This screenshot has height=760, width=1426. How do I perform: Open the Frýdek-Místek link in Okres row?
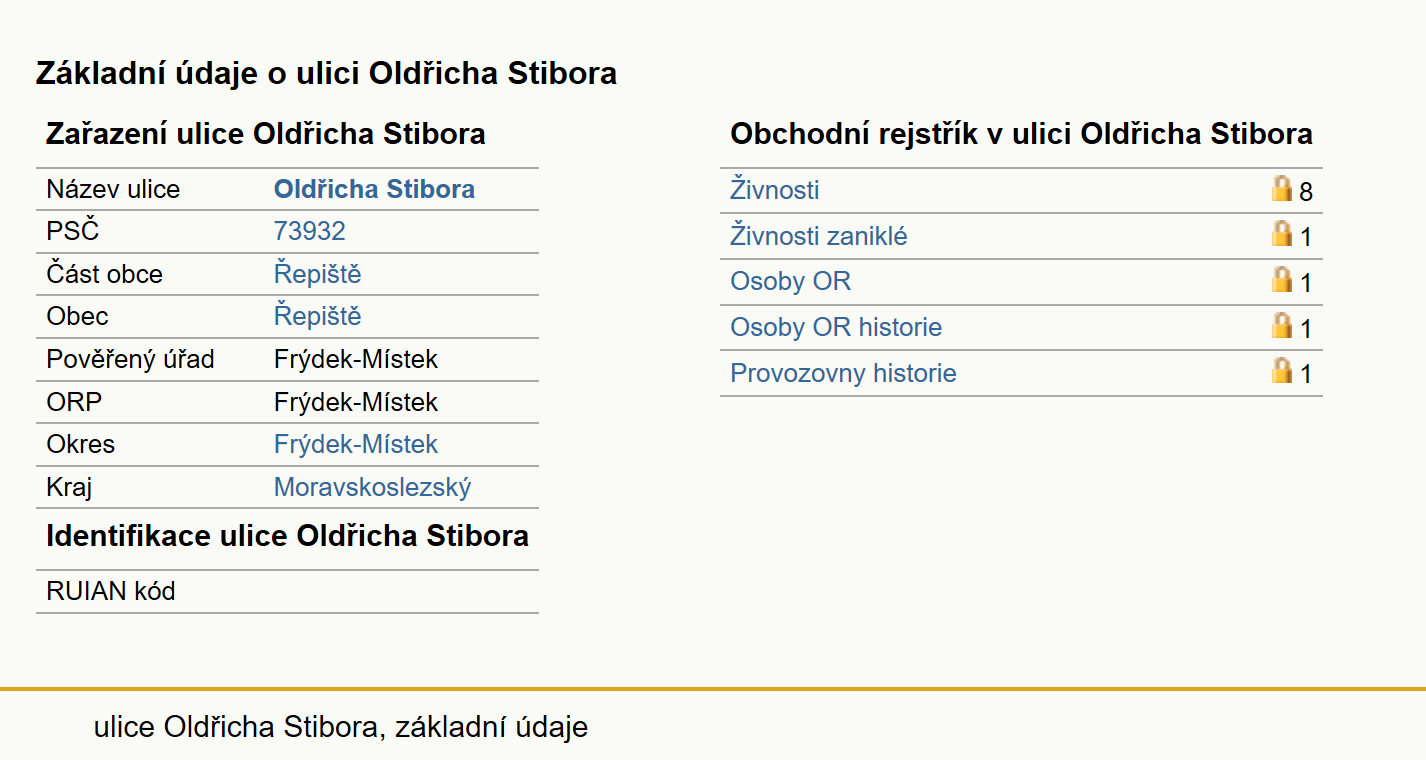click(x=356, y=444)
